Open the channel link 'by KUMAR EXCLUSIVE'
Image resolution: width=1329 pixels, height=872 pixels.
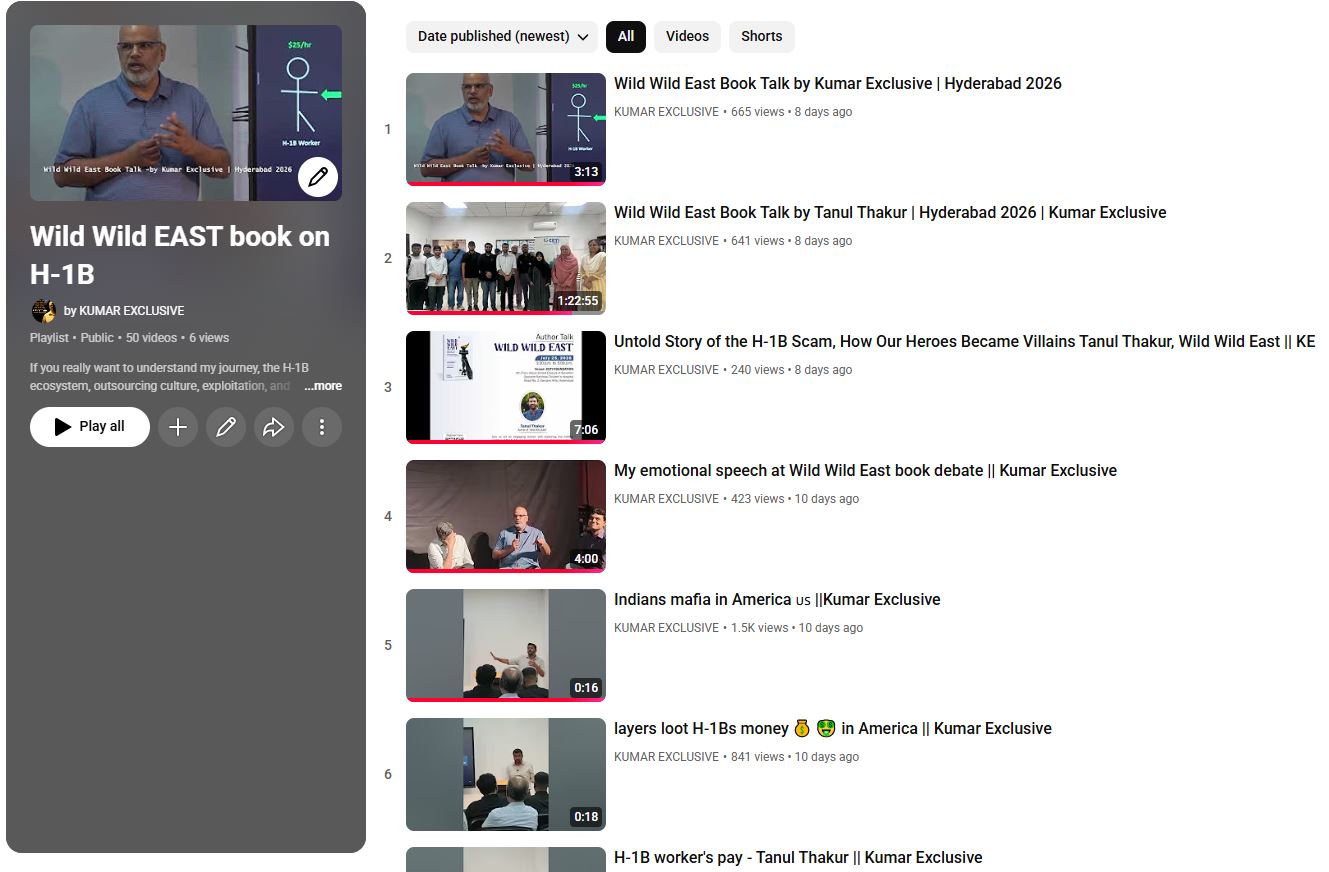[124, 311]
